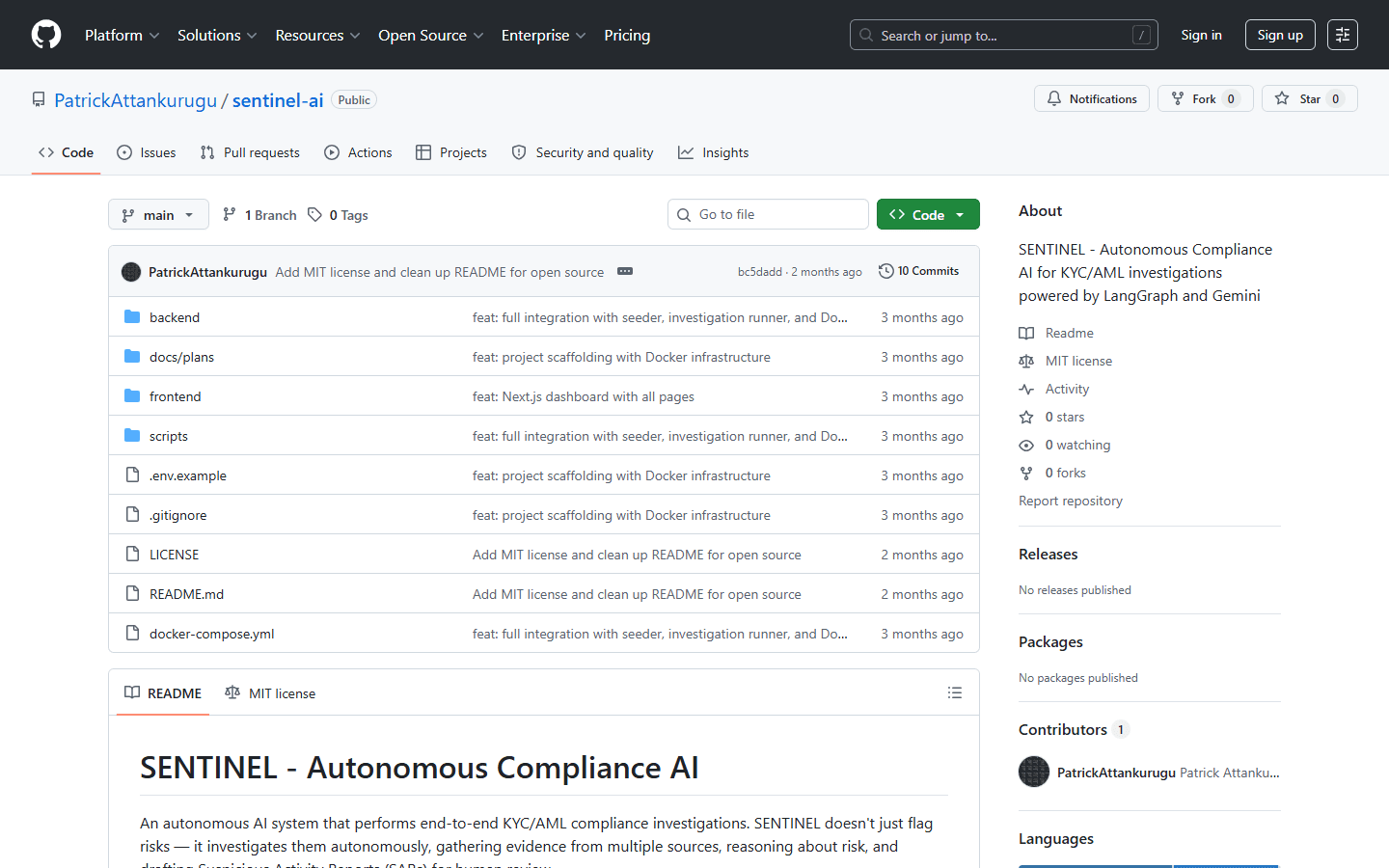Viewport: 1389px width, 868px height.
Task: Open commit hash bc5dadd
Action: click(760, 272)
